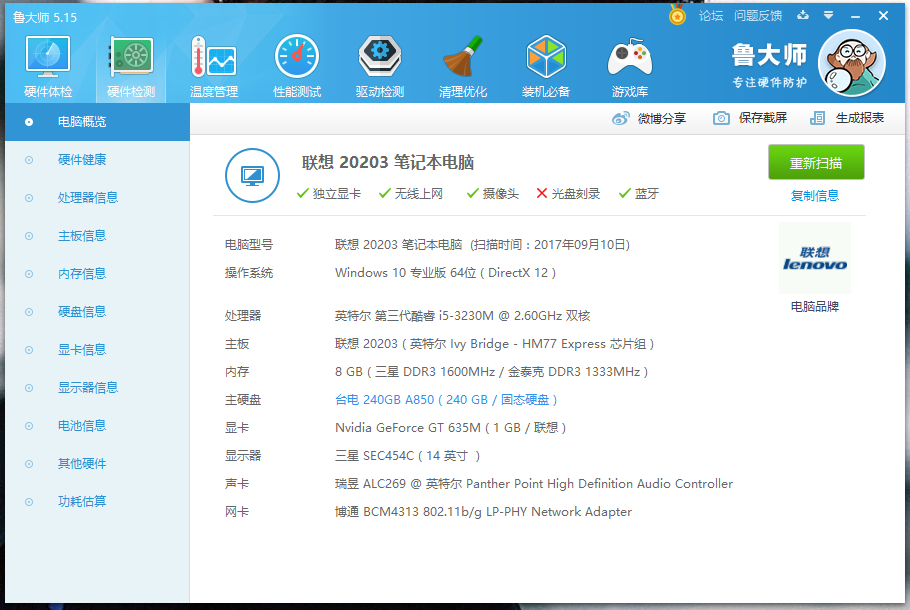Share via 微博分享
Image resolution: width=910 pixels, height=610 pixels.
649,118
